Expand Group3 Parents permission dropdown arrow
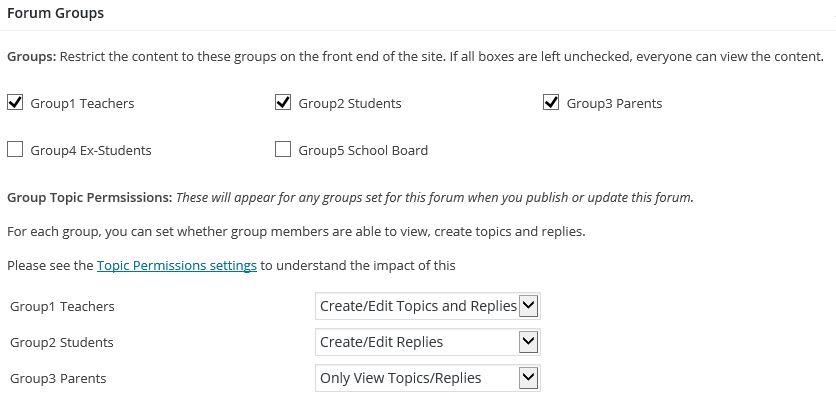The width and height of the screenshot is (836, 408). 528,378
